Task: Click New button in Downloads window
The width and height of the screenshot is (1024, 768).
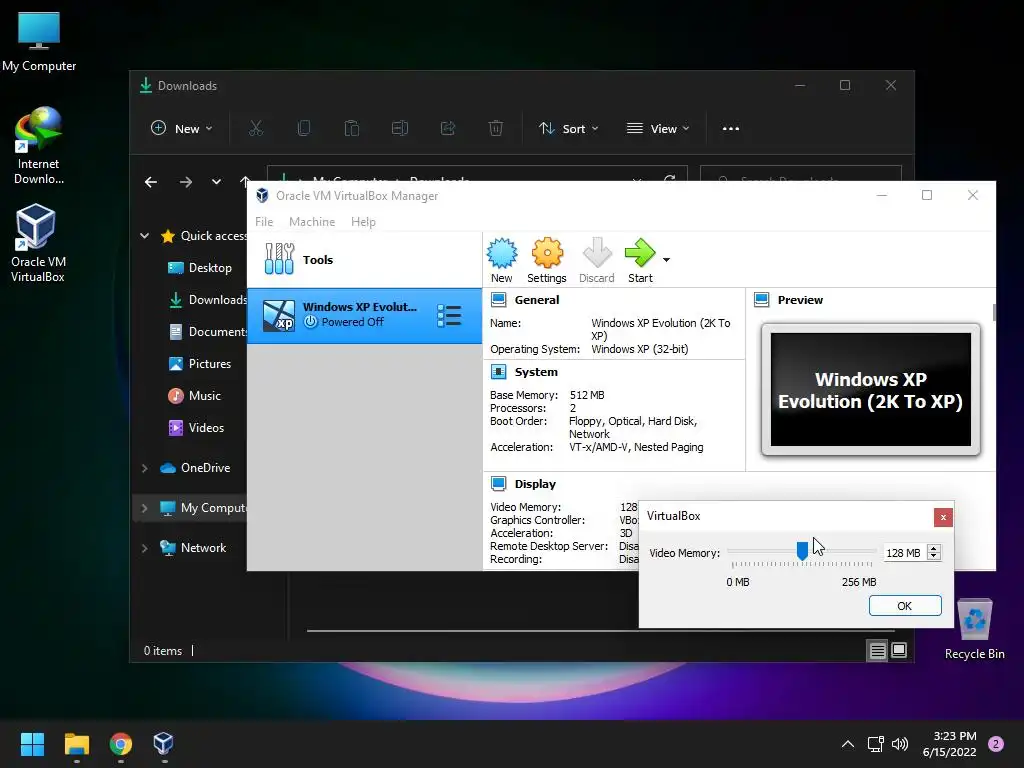Action: pos(181,128)
